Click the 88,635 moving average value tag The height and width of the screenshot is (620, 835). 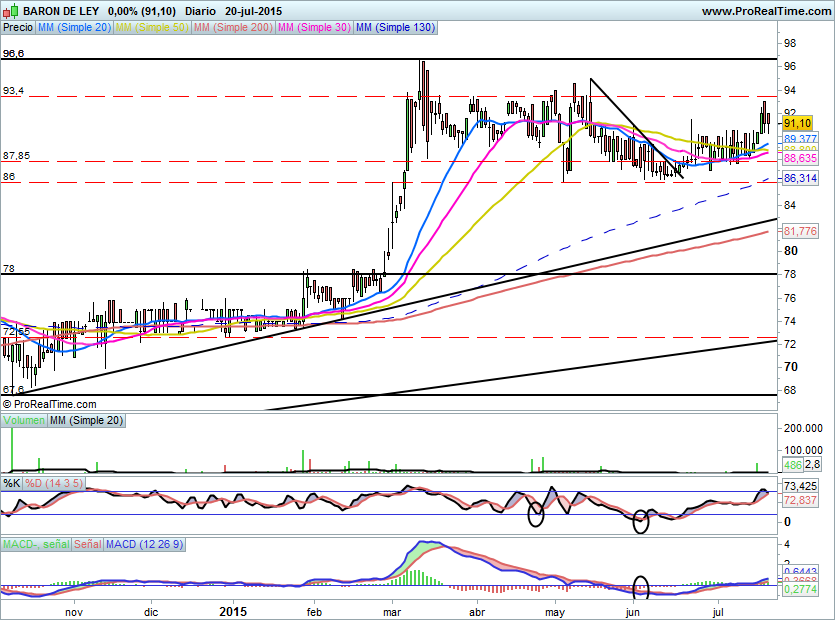pos(800,158)
